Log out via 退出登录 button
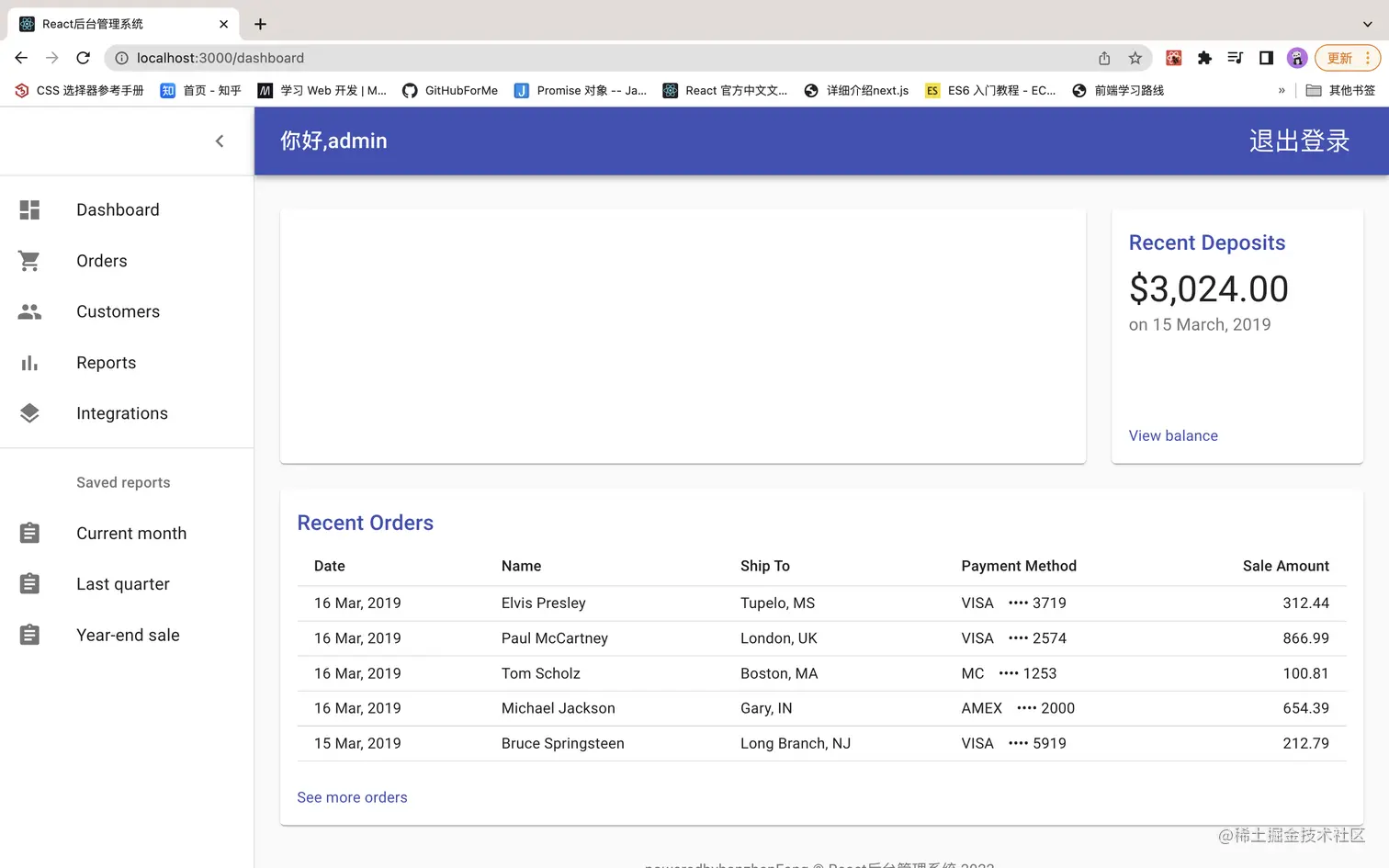The width and height of the screenshot is (1389, 868). pyautogui.click(x=1299, y=141)
